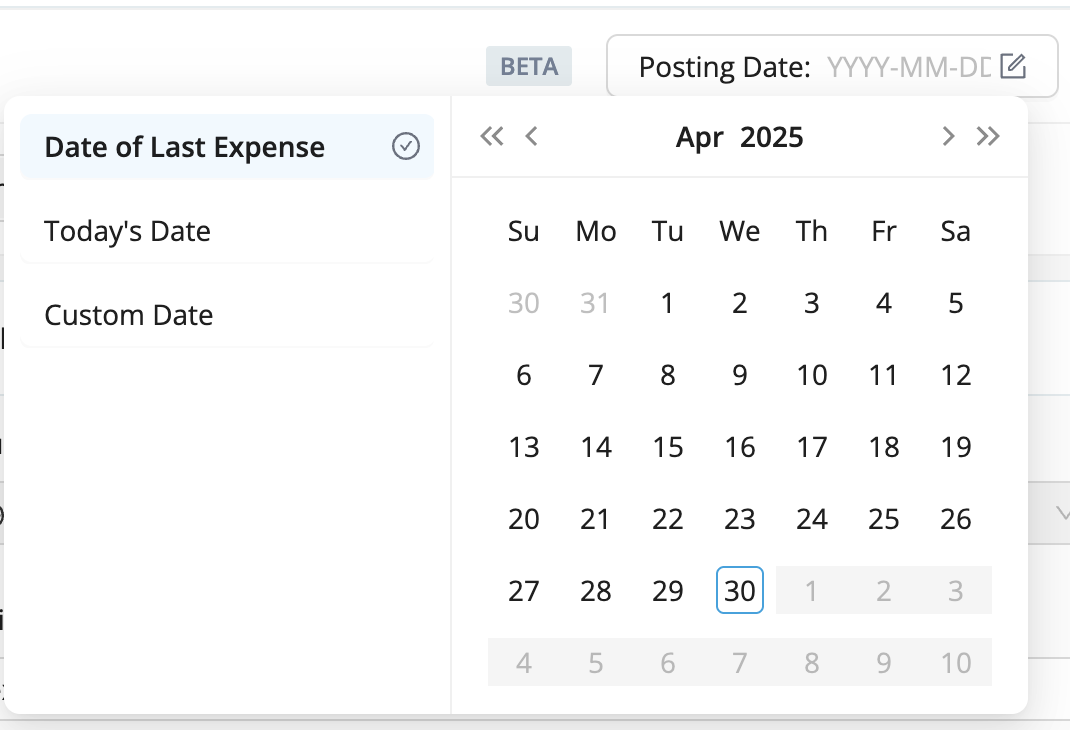The image size is (1070, 730).
Task: Select April 30 in the calendar
Action: click(740, 591)
